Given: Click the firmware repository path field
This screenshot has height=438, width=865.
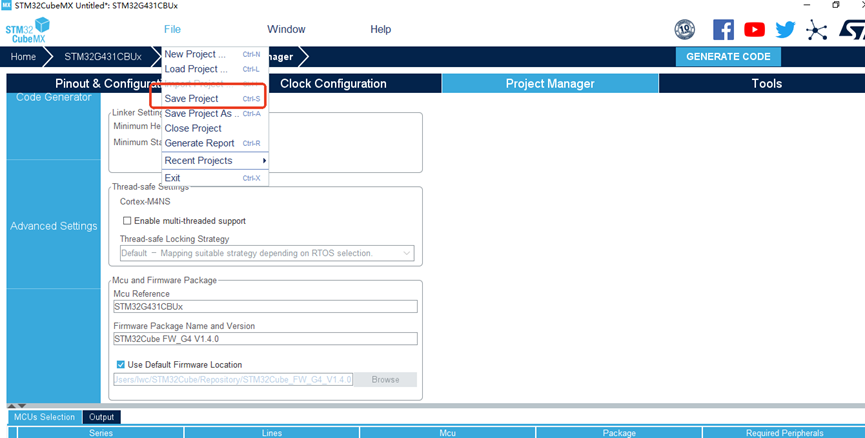Looking at the screenshot, I should (x=233, y=380).
